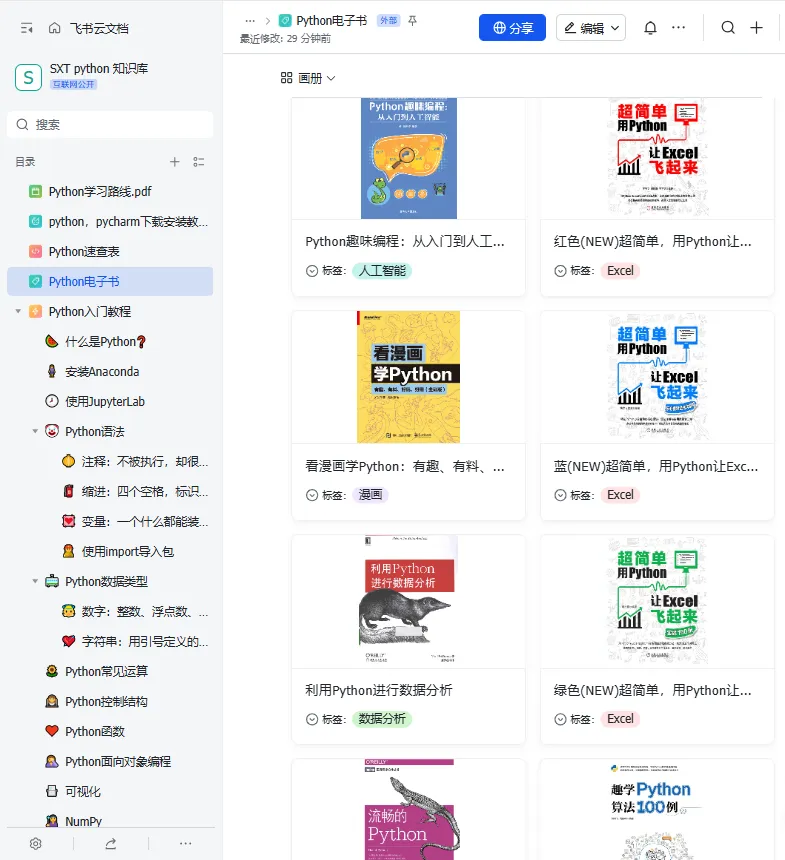This screenshot has height=860, width=785.
Task: Click the watermelon icon next to 什么是Python
Action: (52, 341)
